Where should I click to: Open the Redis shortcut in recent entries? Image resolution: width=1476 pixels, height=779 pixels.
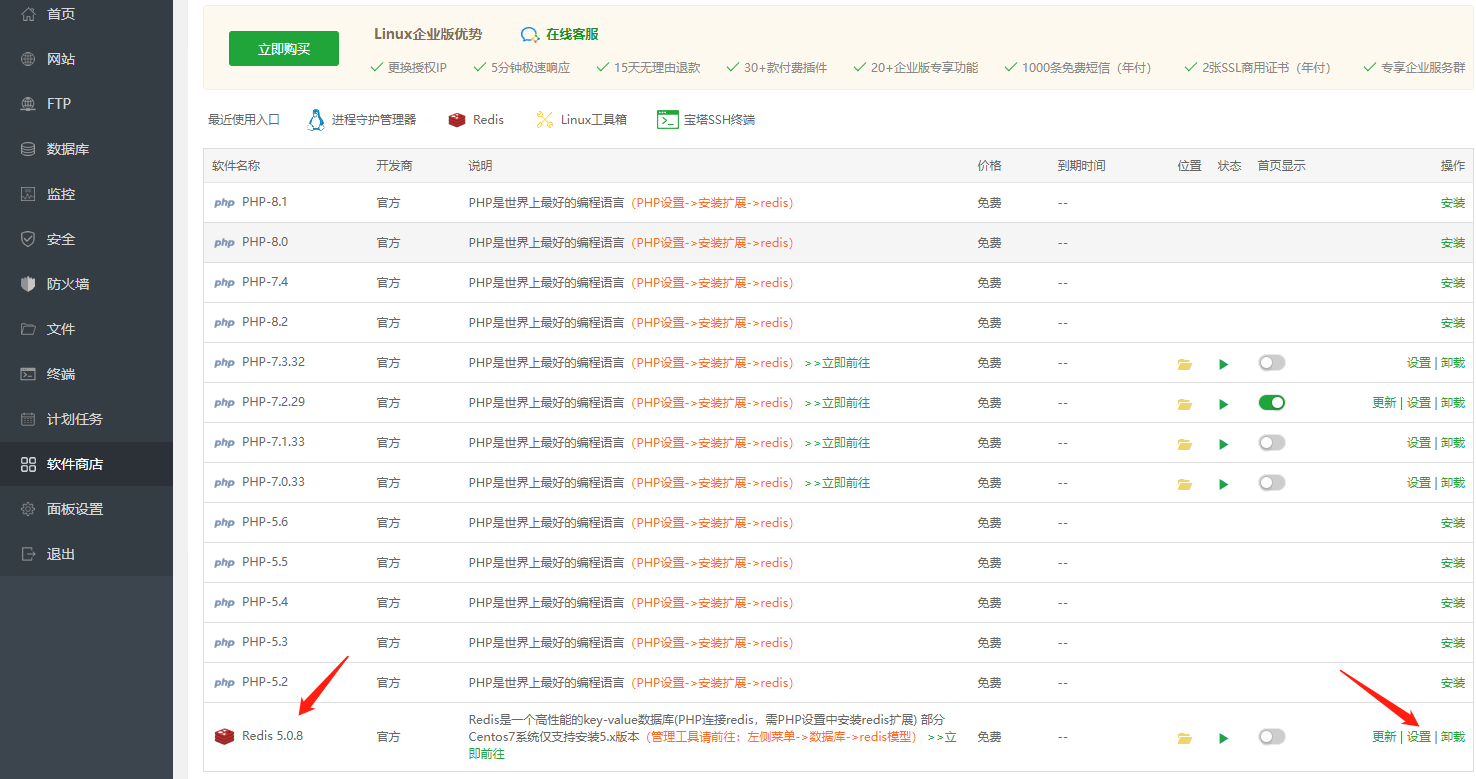[x=476, y=120]
